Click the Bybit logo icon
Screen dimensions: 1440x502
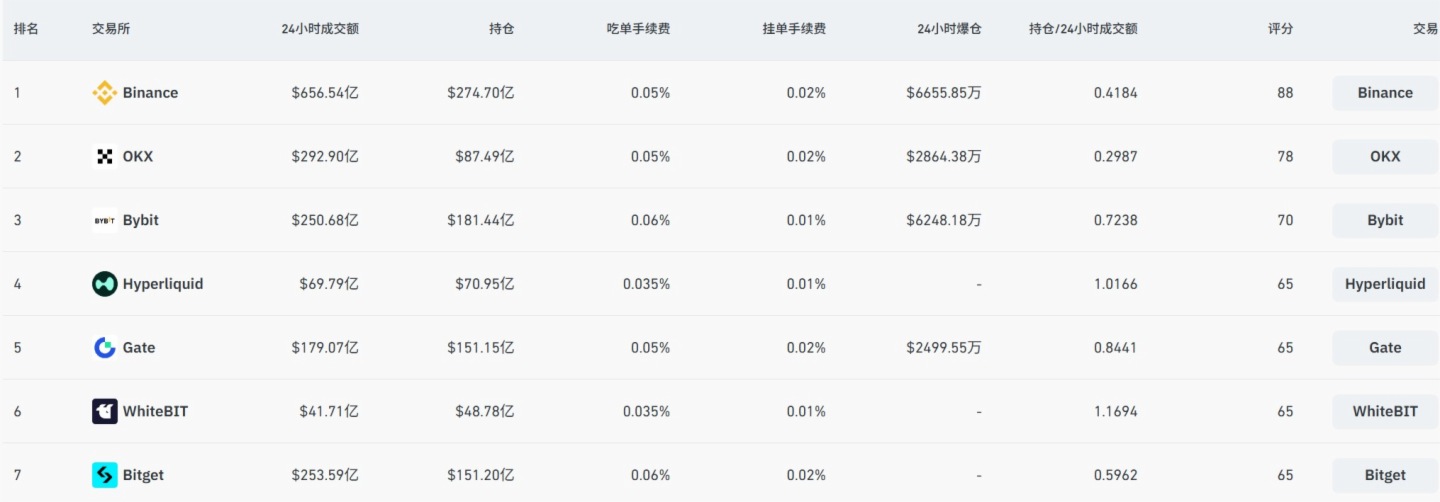click(x=104, y=221)
